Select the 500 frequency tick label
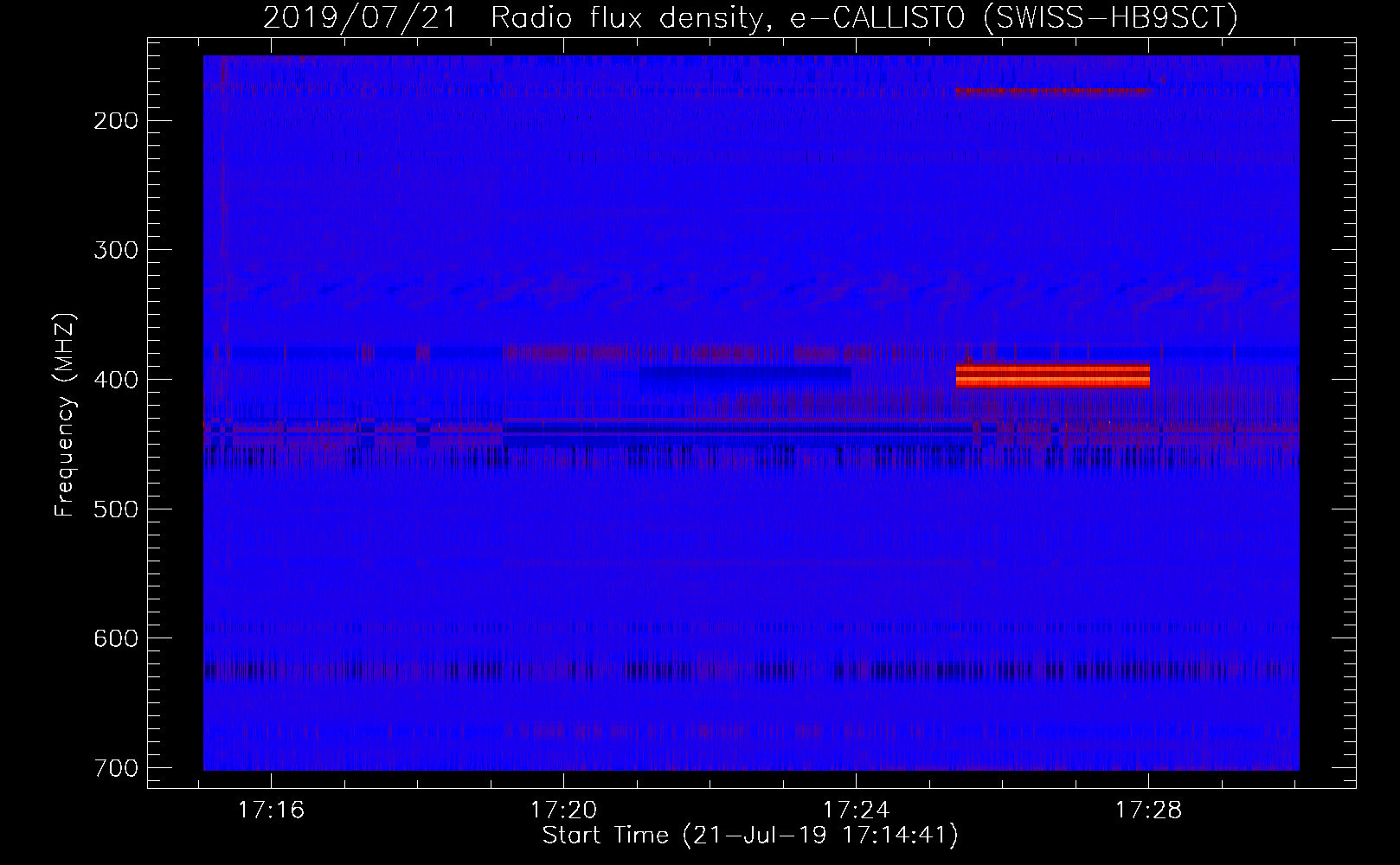Screen dimensions: 1400x865 point(116,509)
